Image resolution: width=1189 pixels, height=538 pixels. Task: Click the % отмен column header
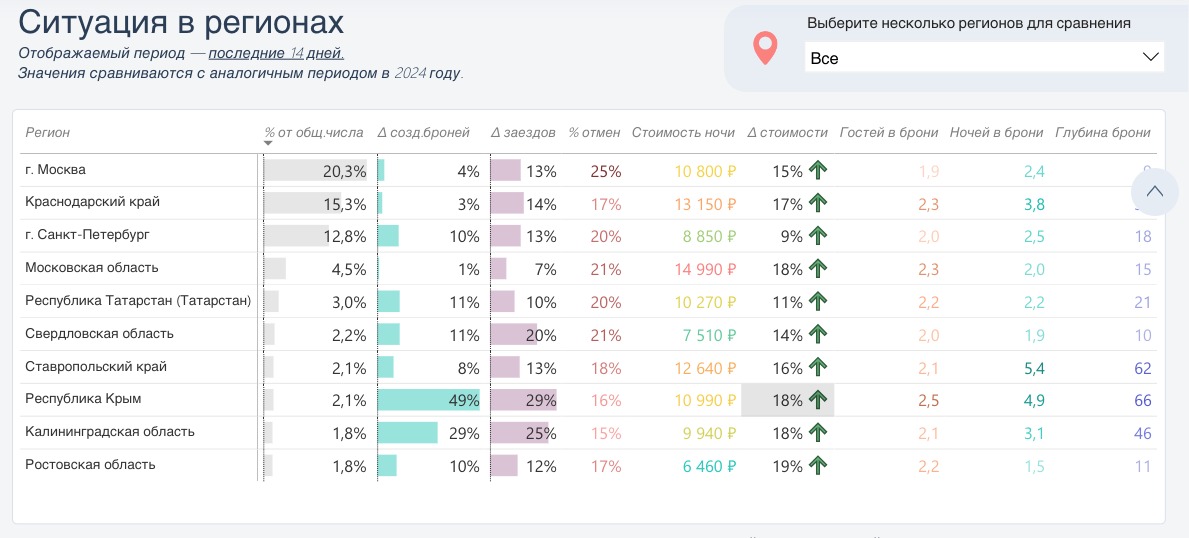tap(594, 132)
